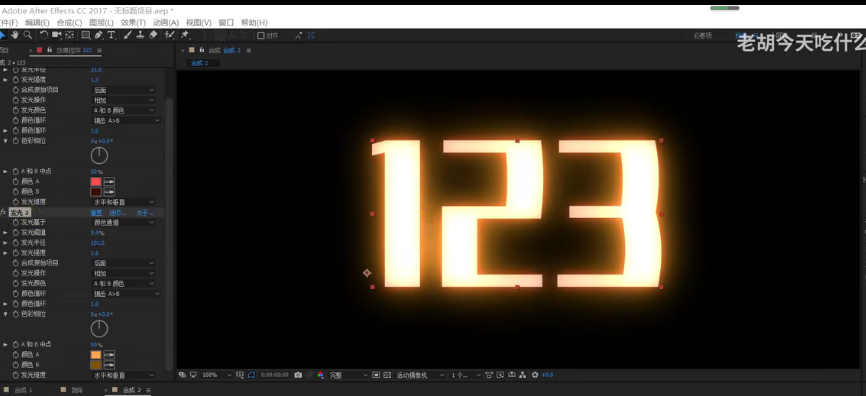Screen dimensions: 866x396
Task: Toggle the transparency grid button
Action: (387, 375)
